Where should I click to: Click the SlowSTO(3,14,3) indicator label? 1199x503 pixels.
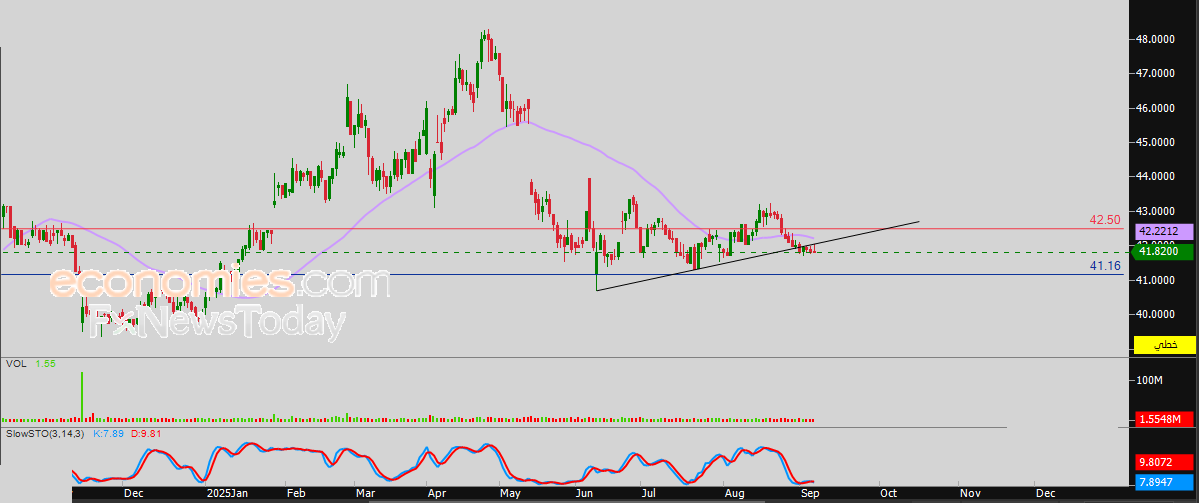(47, 433)
